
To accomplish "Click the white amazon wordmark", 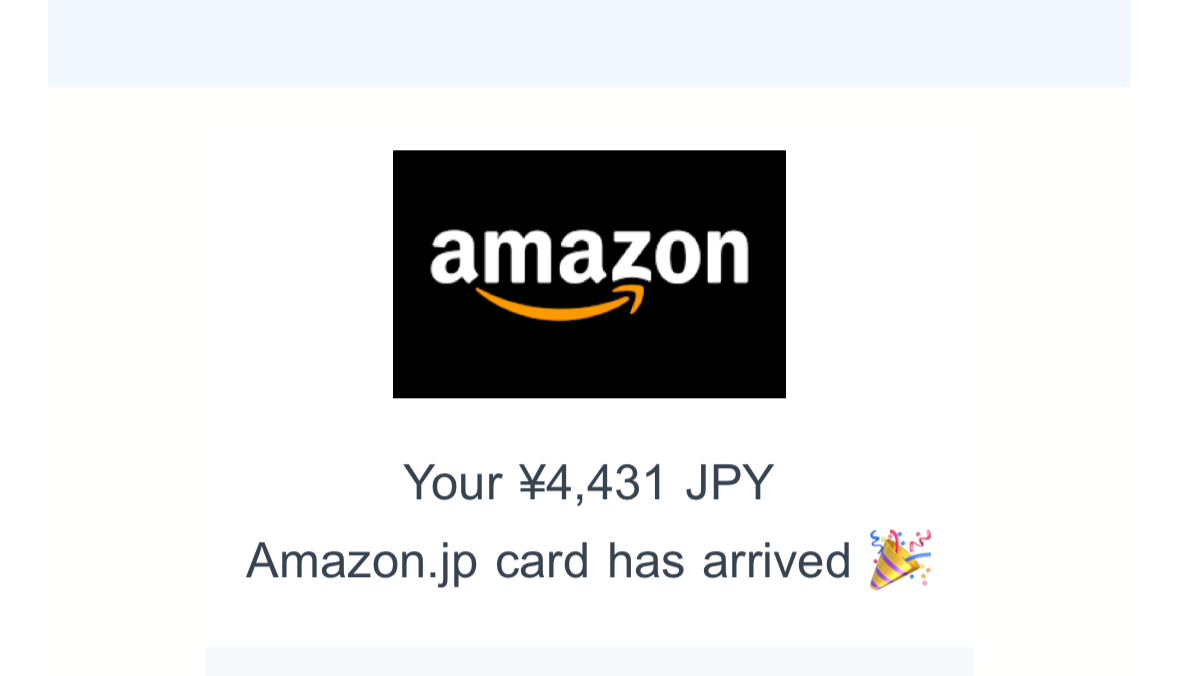I will pos(589,256).
